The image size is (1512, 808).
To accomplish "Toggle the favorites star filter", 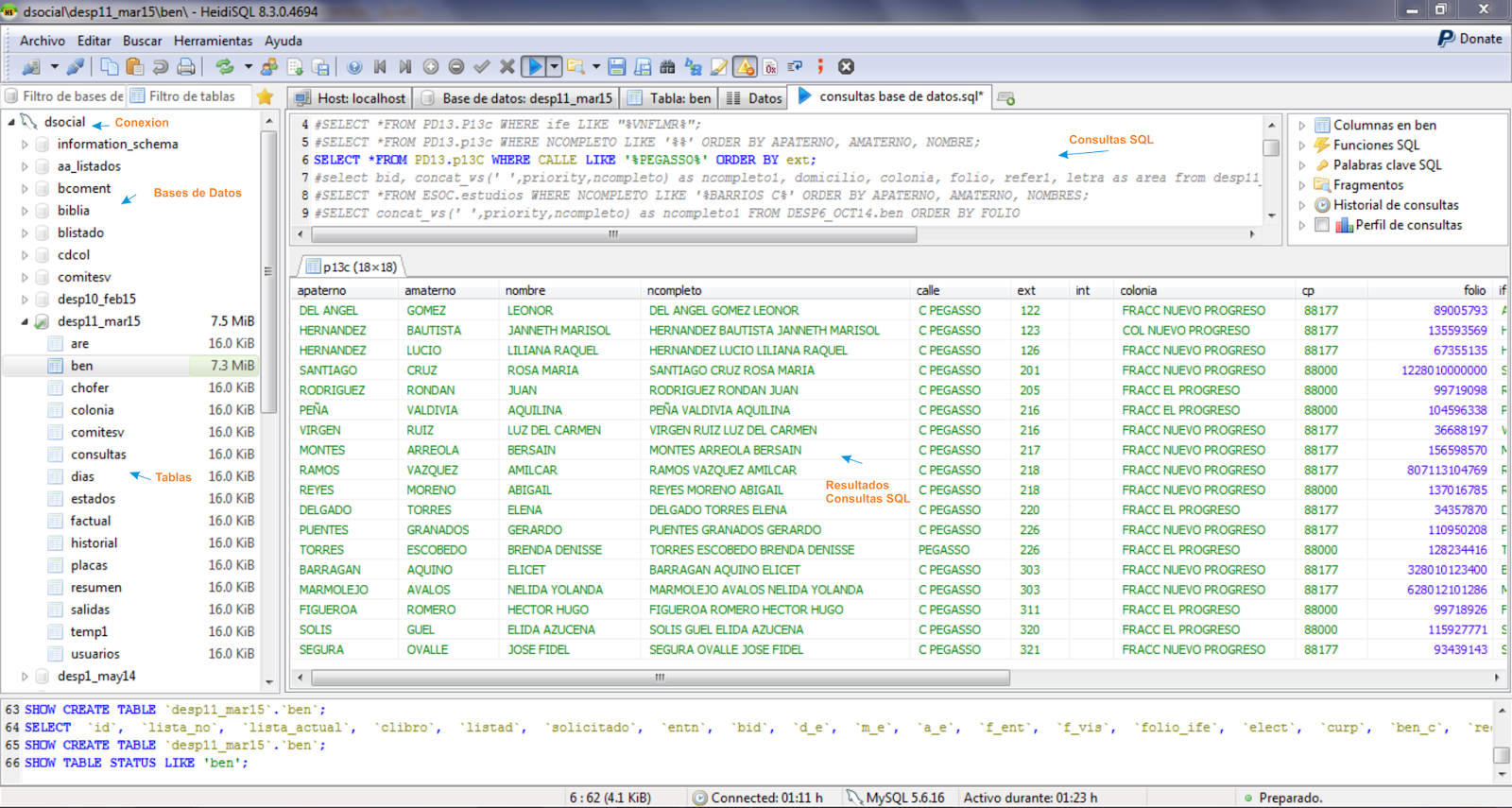I will [265, 96].
